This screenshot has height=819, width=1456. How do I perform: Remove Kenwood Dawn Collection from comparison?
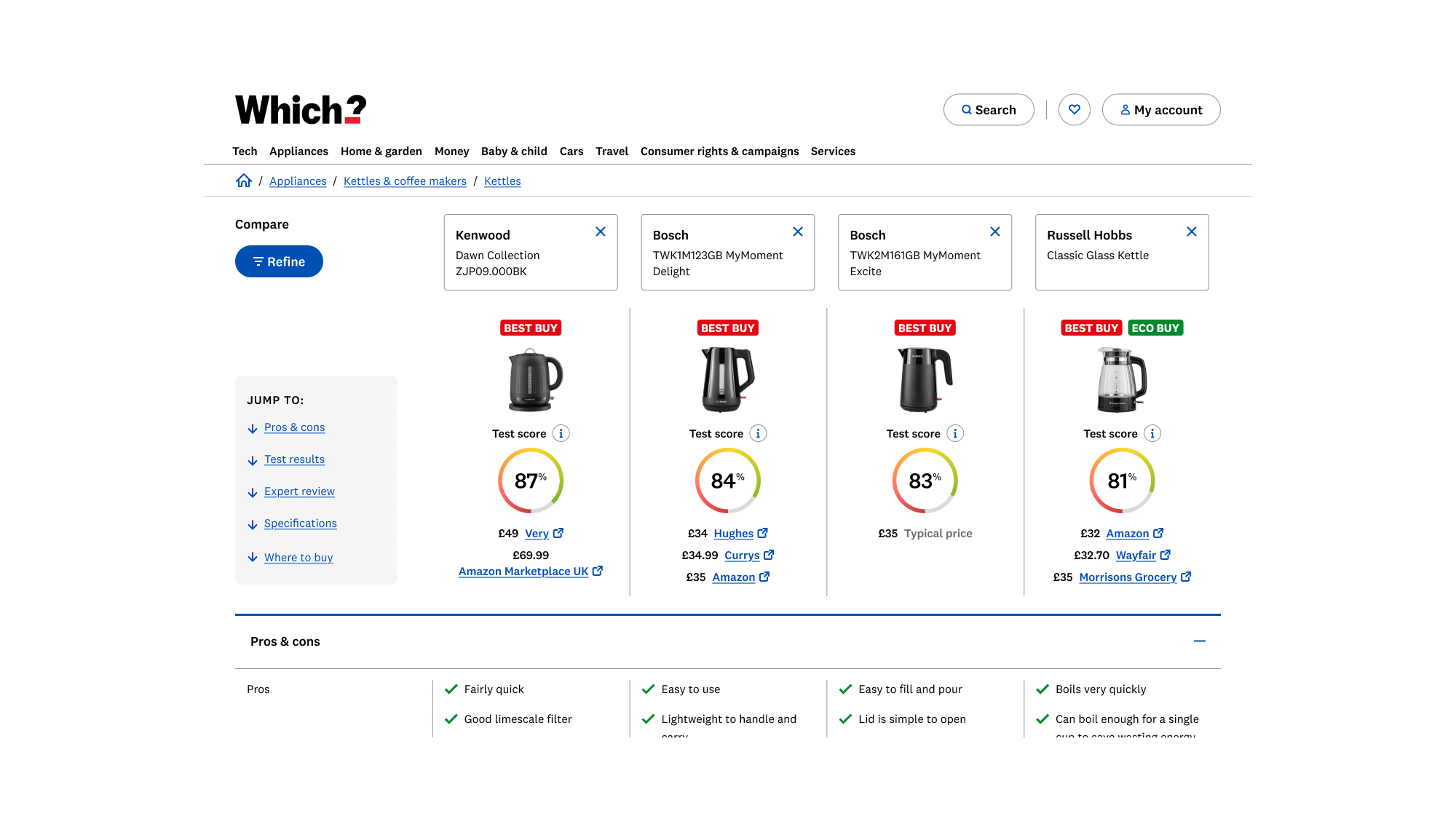point(601,232)
